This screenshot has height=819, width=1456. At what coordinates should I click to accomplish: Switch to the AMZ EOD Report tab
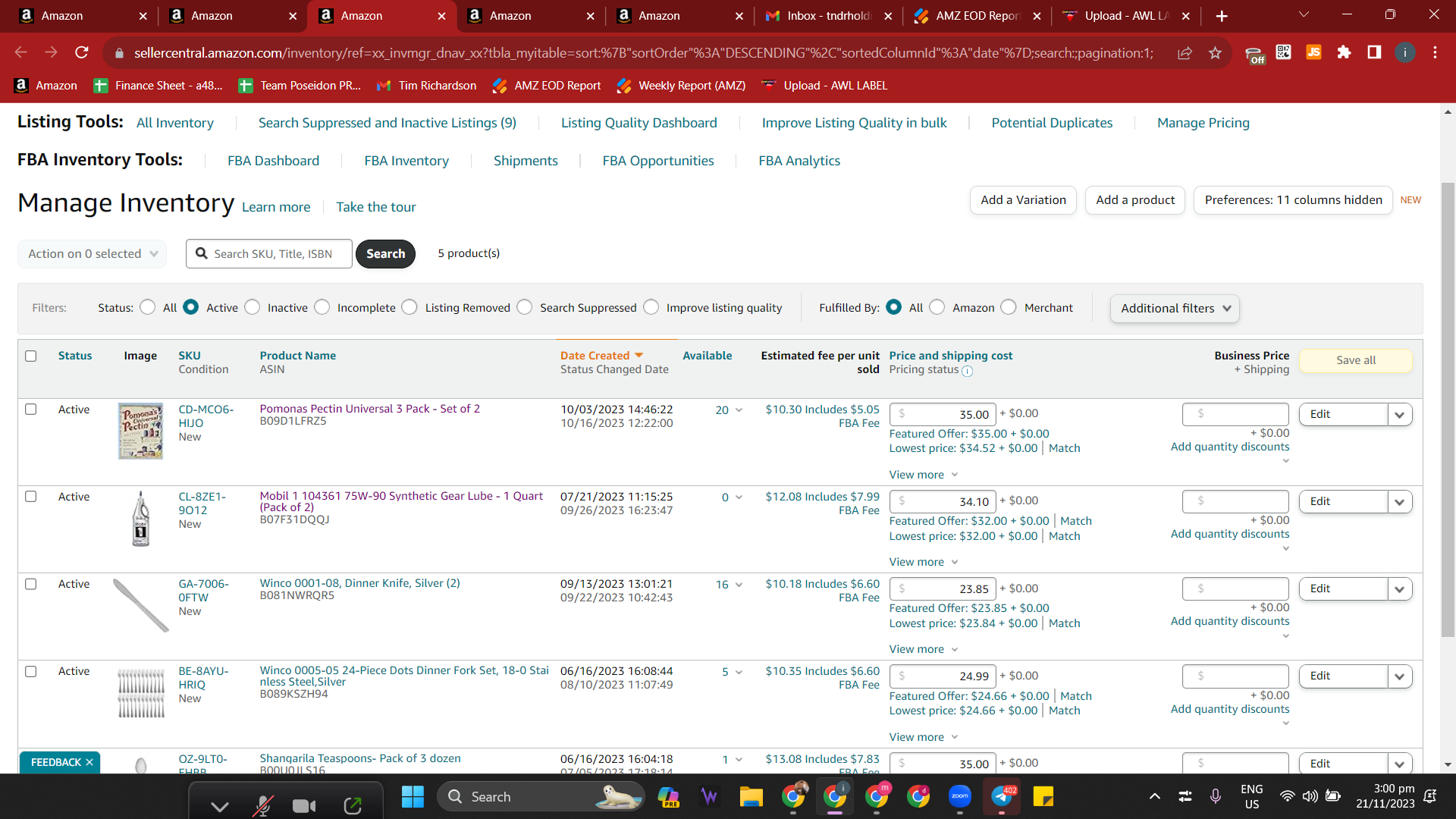click(x=977, y=16)
